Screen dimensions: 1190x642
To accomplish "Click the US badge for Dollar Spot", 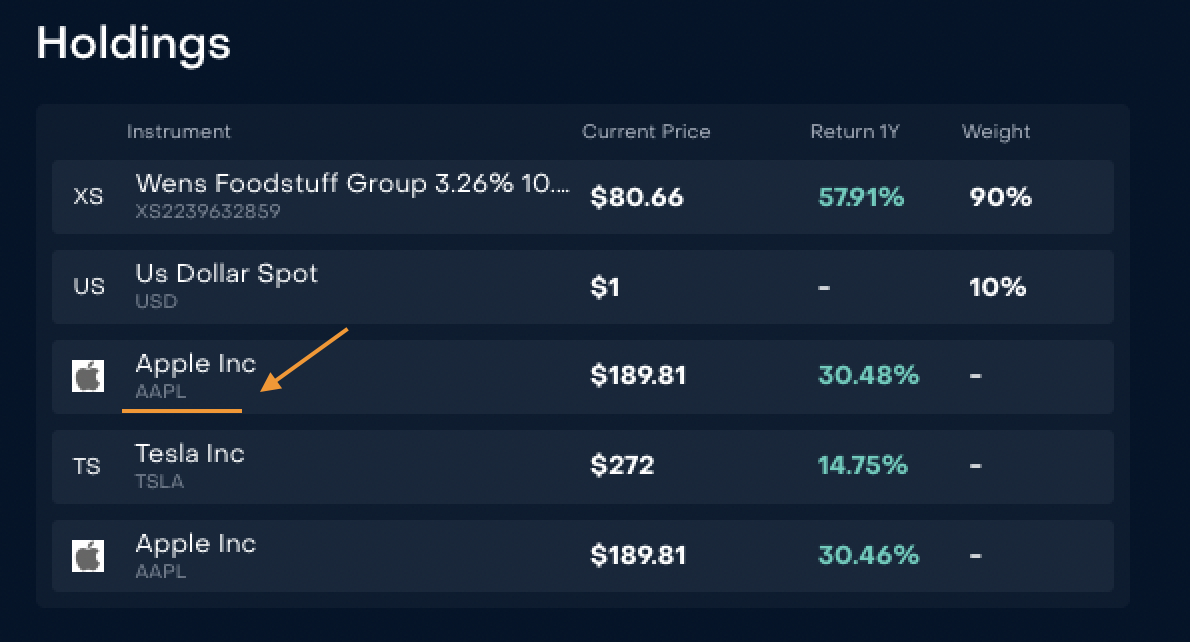I will tap(88, 287).
